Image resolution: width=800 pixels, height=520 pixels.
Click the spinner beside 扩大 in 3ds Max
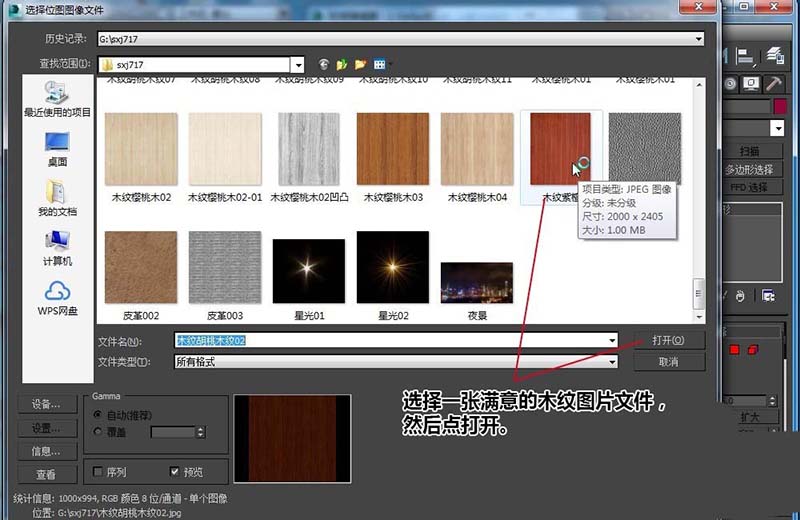click(x=772, y=401)
